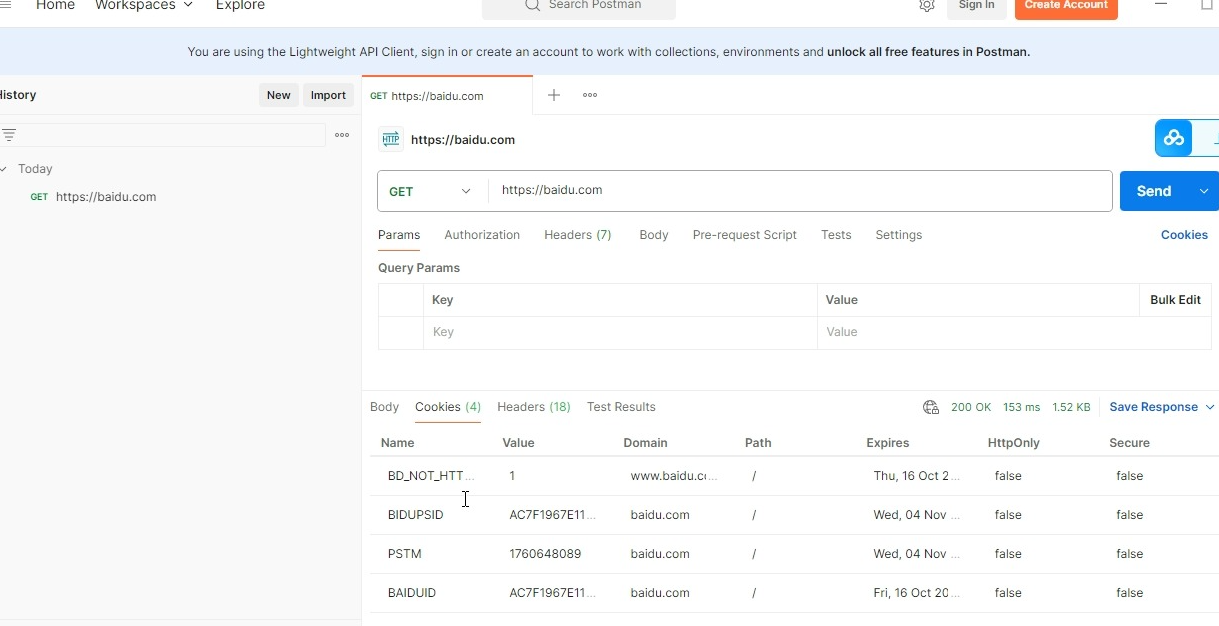Open the Explore menu item
This screenshot has width=1219, height=626.
(x=240, y=5)
